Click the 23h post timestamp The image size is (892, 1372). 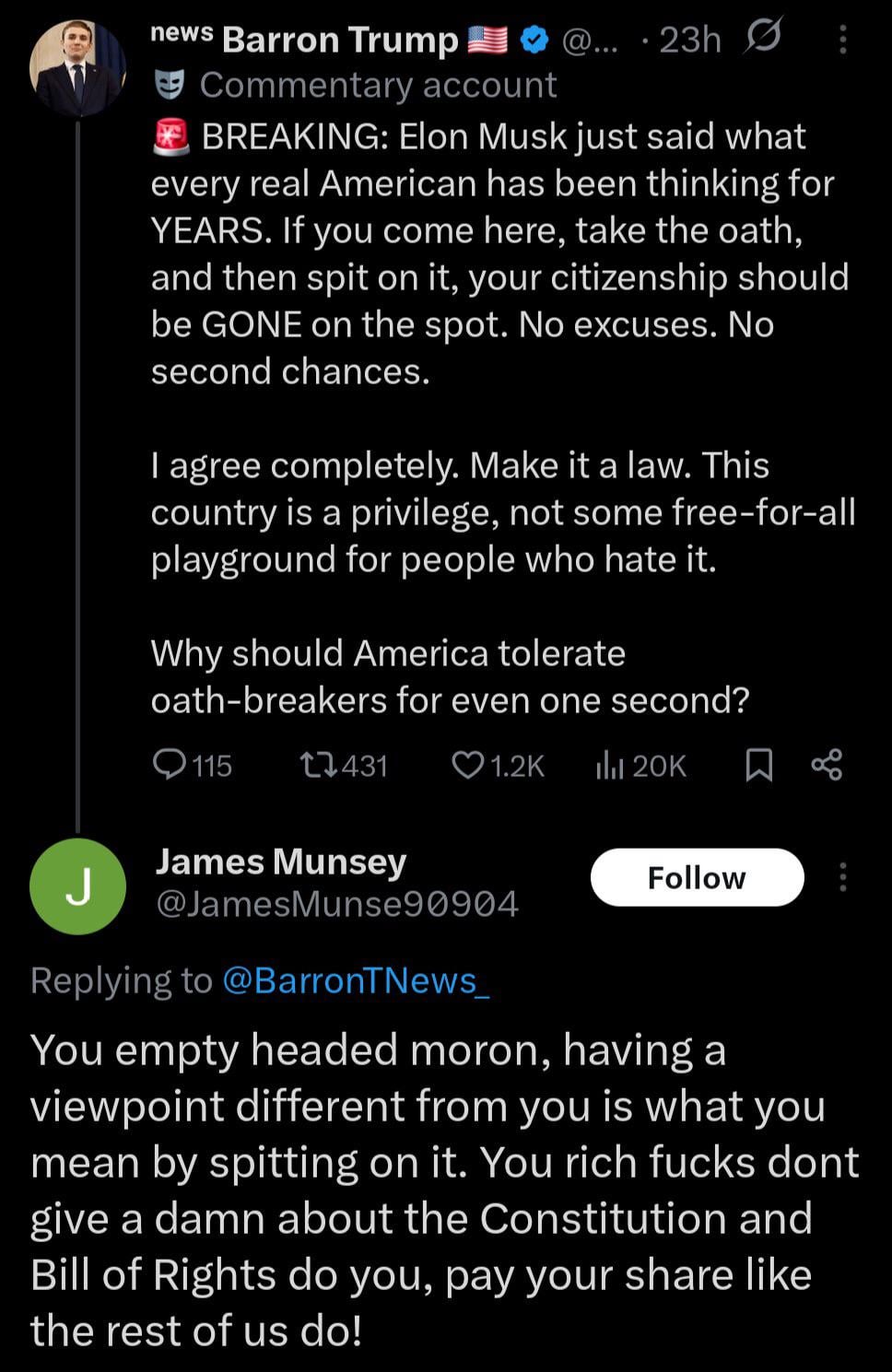coord(689,40)
